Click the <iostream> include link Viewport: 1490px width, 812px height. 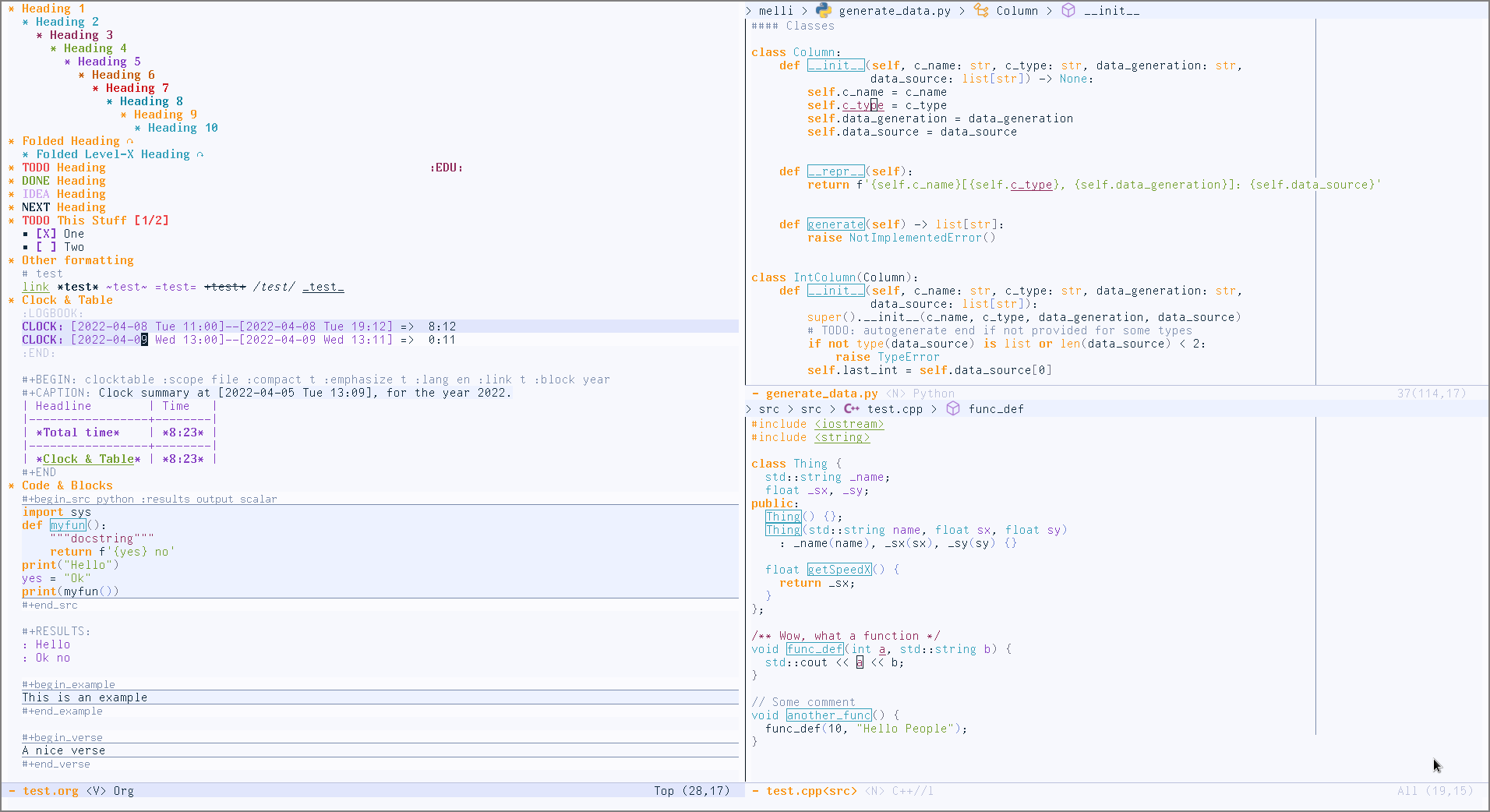pos(849,424)
